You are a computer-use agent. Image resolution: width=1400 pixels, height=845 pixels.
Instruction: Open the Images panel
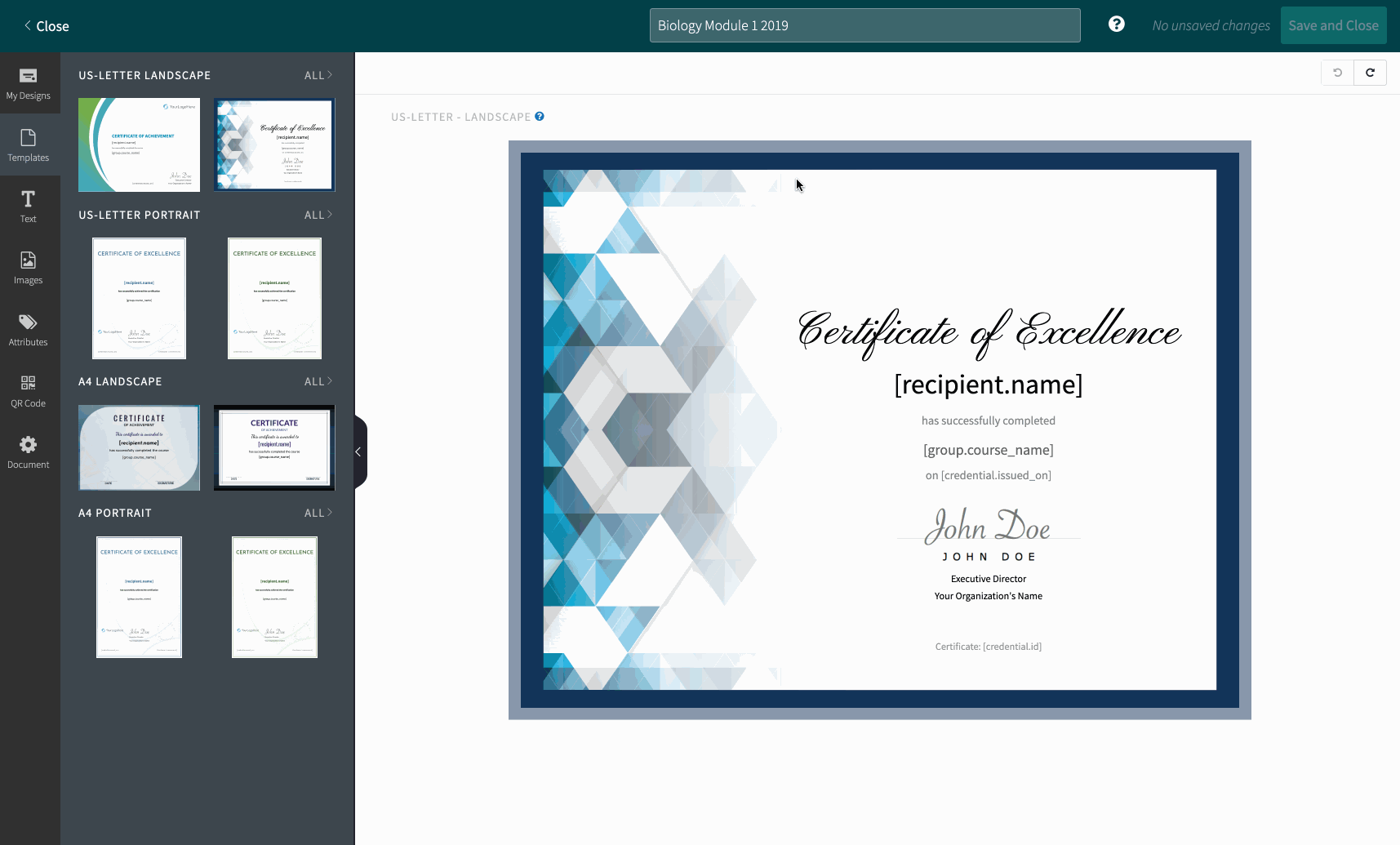(x=29, y=268)
